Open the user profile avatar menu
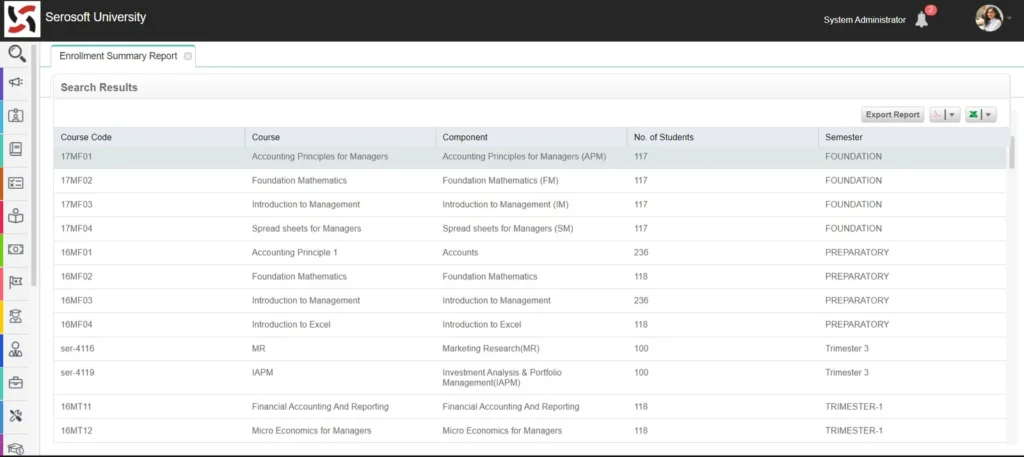This screenshot has width=1024, height=457. pos(989,18)
